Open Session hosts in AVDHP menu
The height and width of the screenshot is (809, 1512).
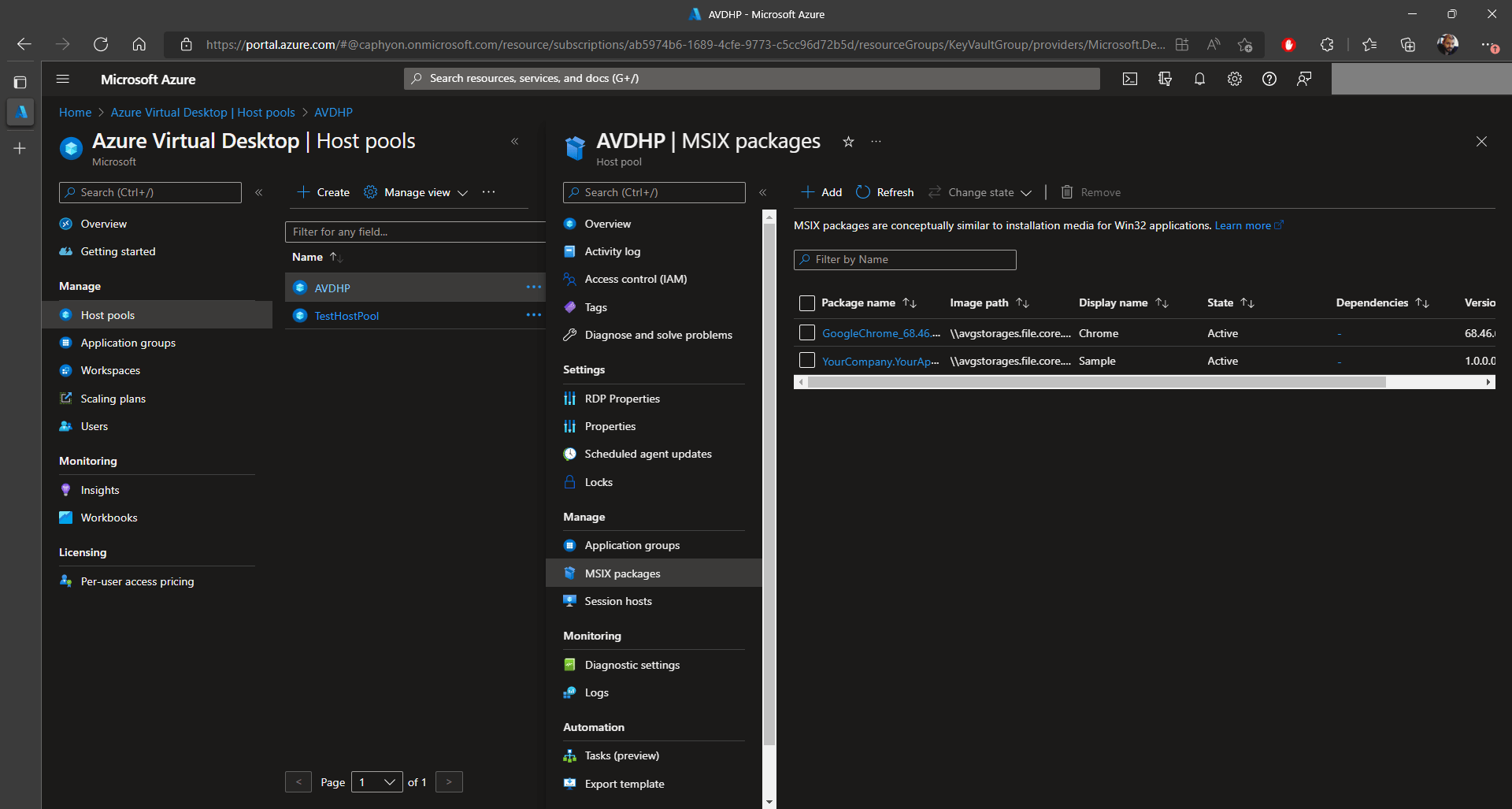tap(617, 601)
